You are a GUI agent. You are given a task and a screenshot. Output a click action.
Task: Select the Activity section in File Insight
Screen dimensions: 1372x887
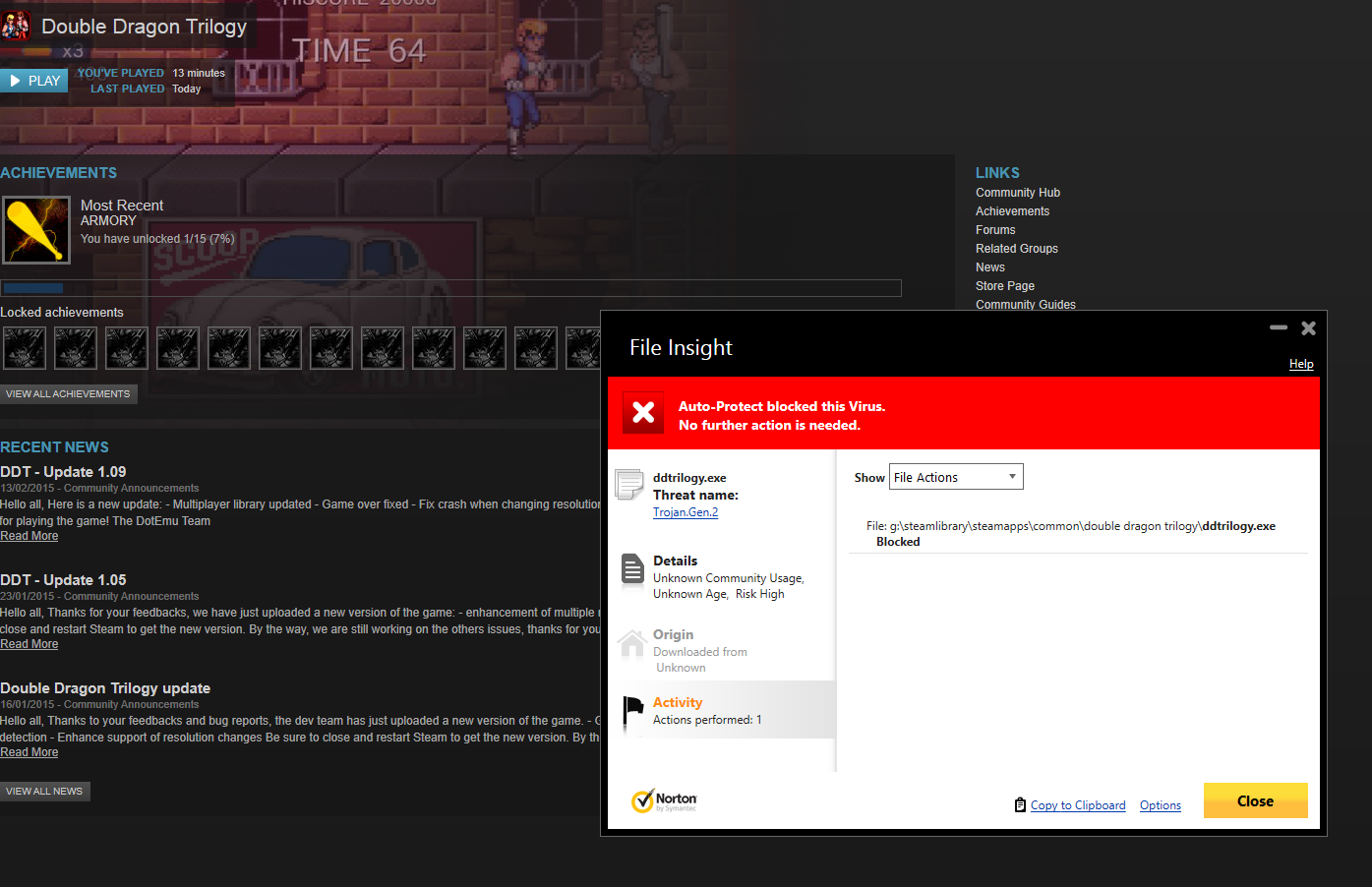pos(722,710)
